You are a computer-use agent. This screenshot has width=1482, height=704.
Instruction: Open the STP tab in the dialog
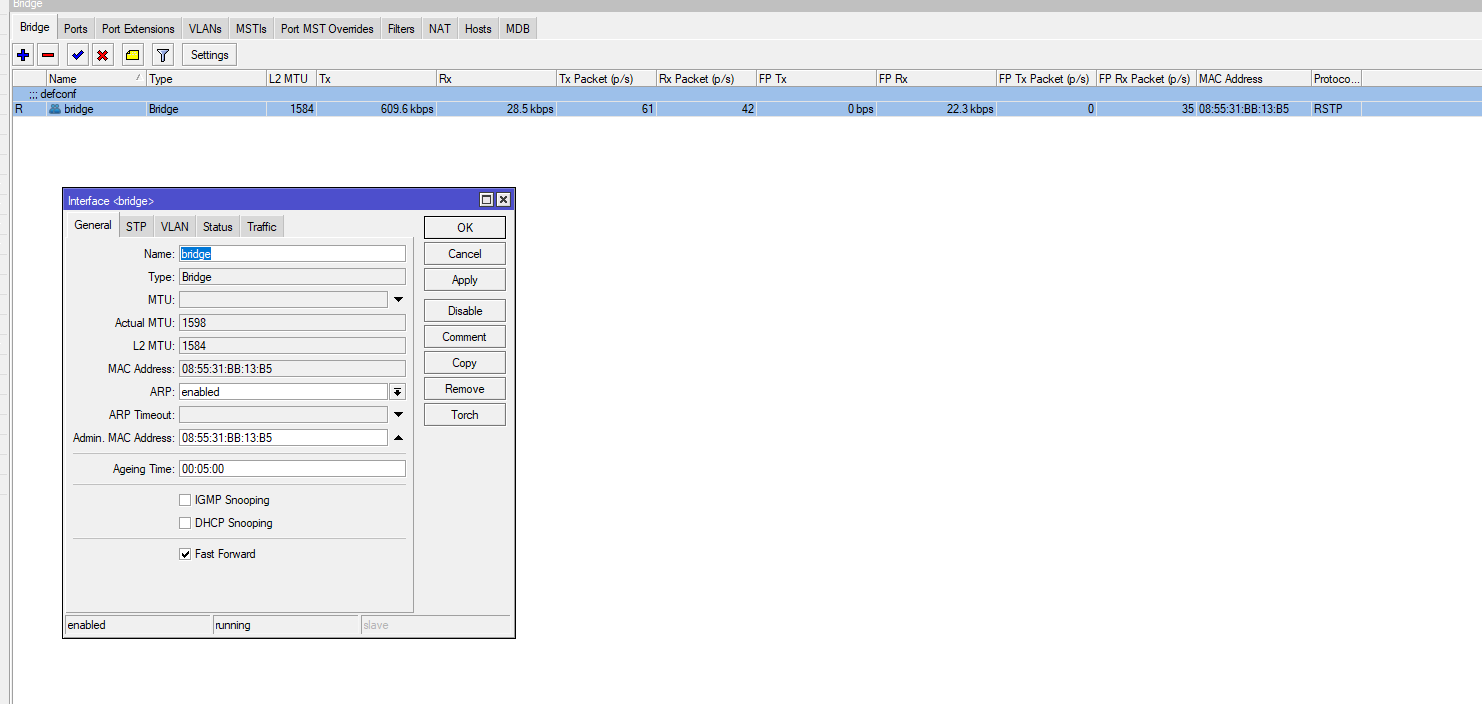[x=136, y=227]
